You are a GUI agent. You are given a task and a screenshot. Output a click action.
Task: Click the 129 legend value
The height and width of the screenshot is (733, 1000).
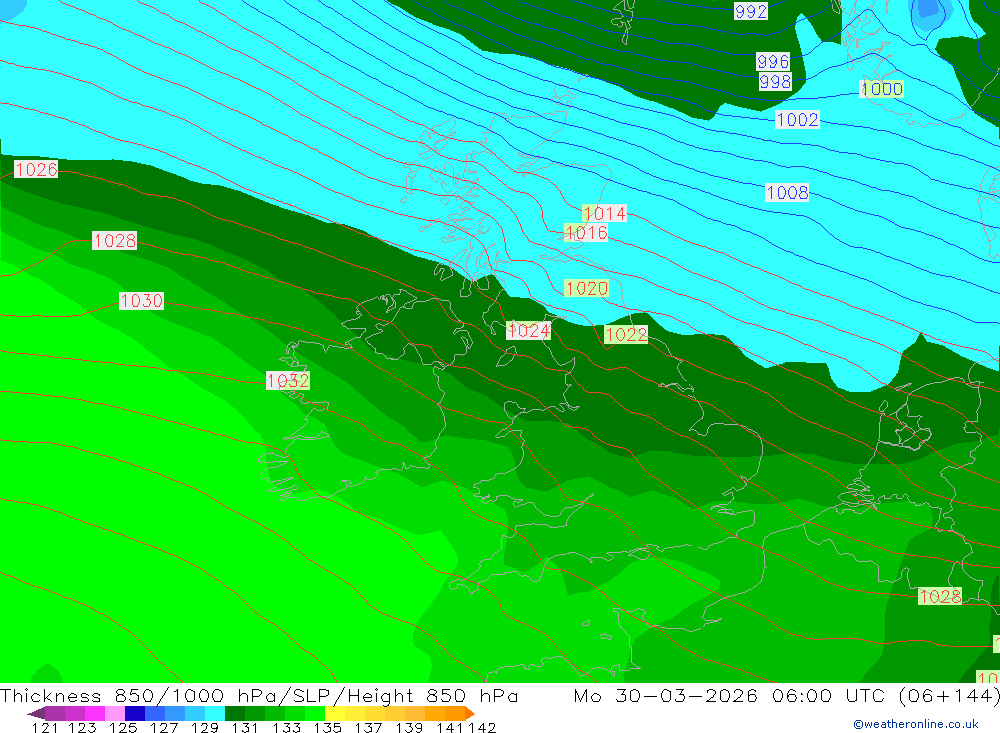tap(205, 728)
